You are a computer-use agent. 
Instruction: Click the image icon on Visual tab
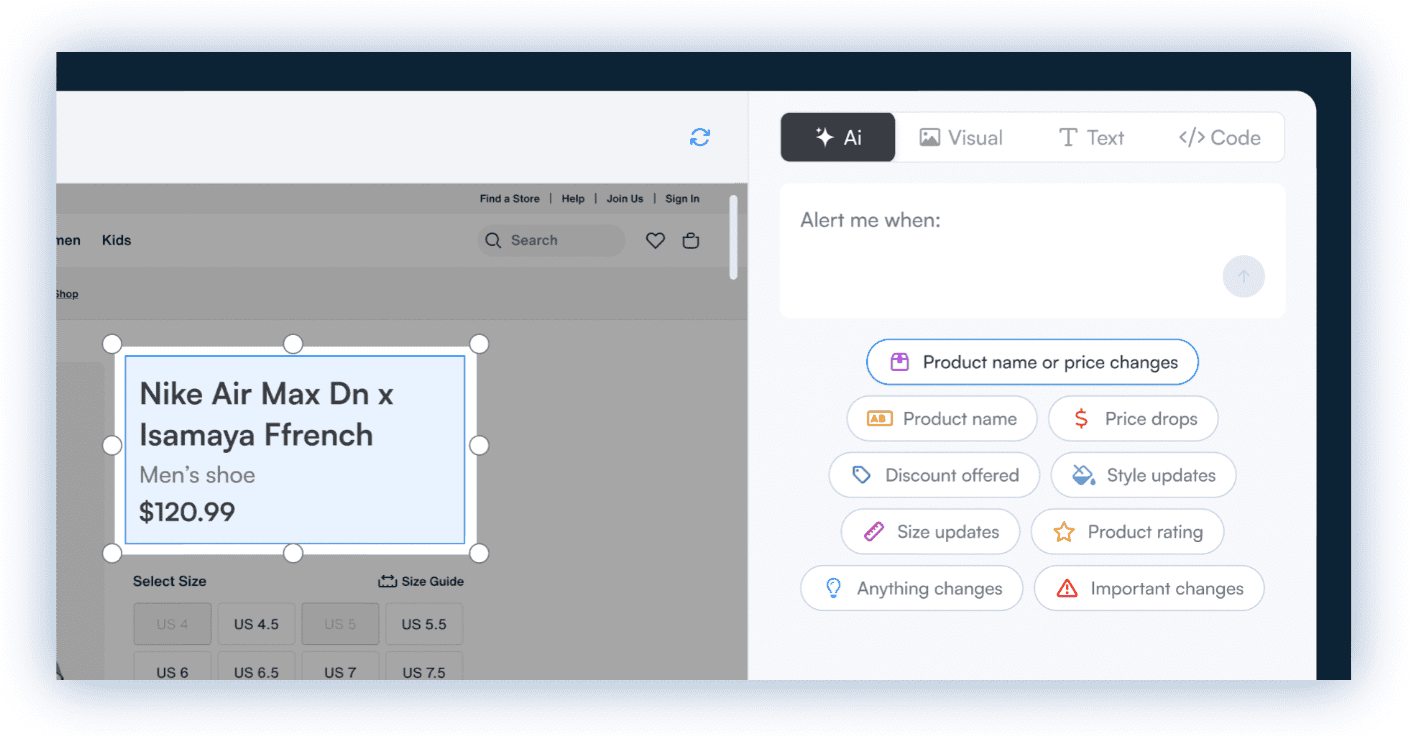pos(930,137)
